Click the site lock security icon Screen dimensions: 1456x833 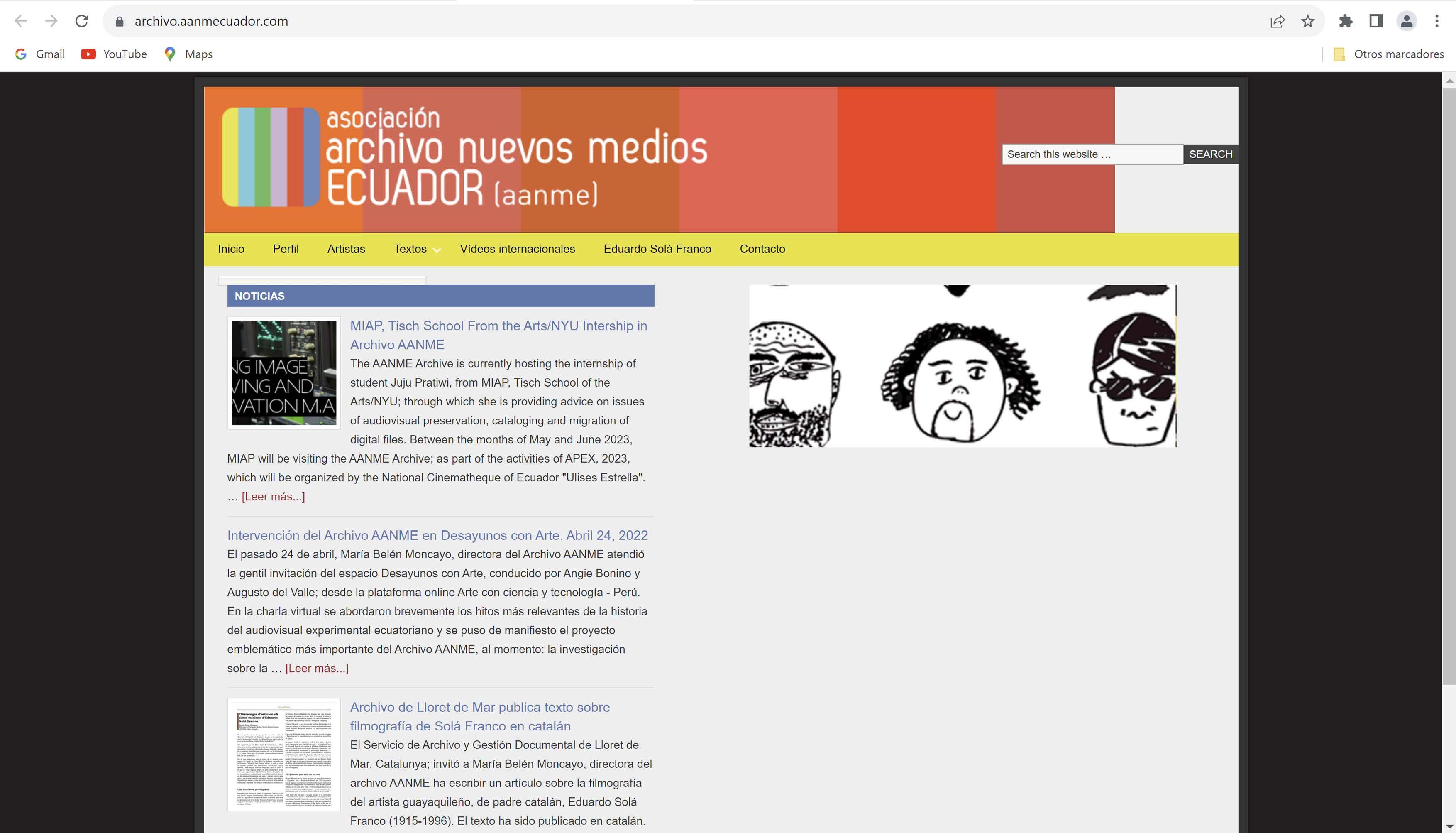[120, 21]
